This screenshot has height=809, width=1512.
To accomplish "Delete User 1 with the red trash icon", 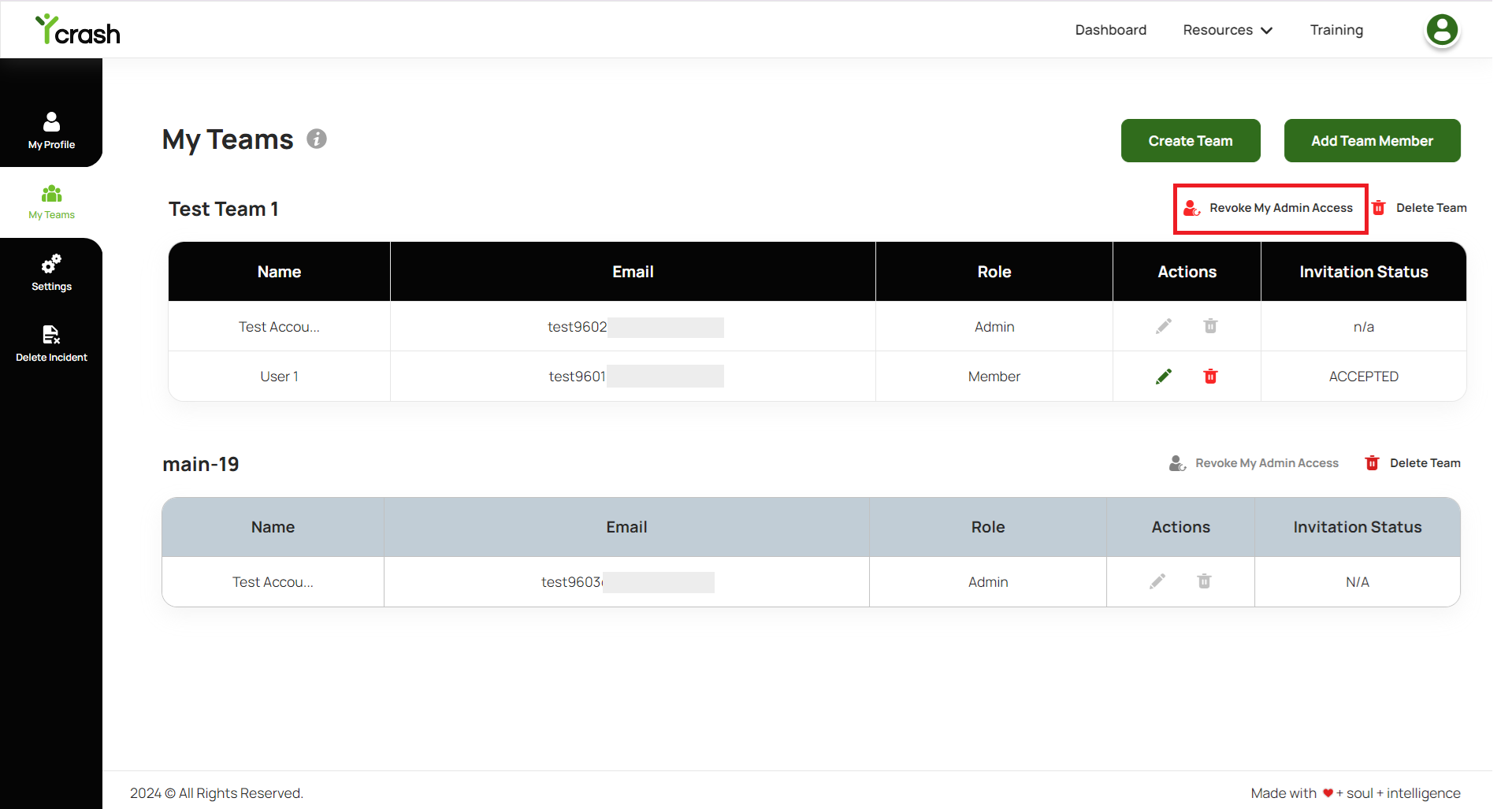I will click(x=1211, y=377).
